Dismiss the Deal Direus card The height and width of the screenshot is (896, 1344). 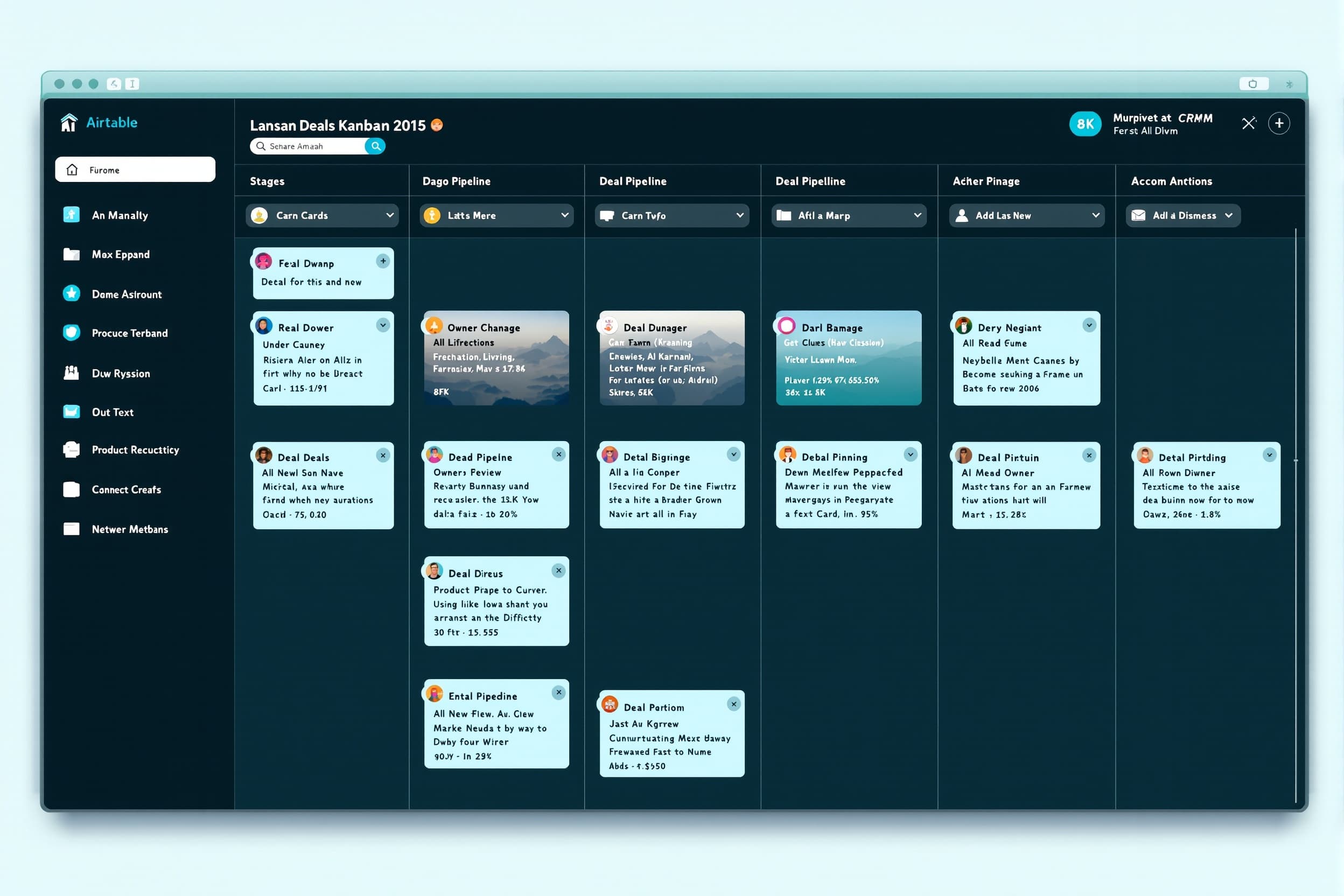[559, 570]
